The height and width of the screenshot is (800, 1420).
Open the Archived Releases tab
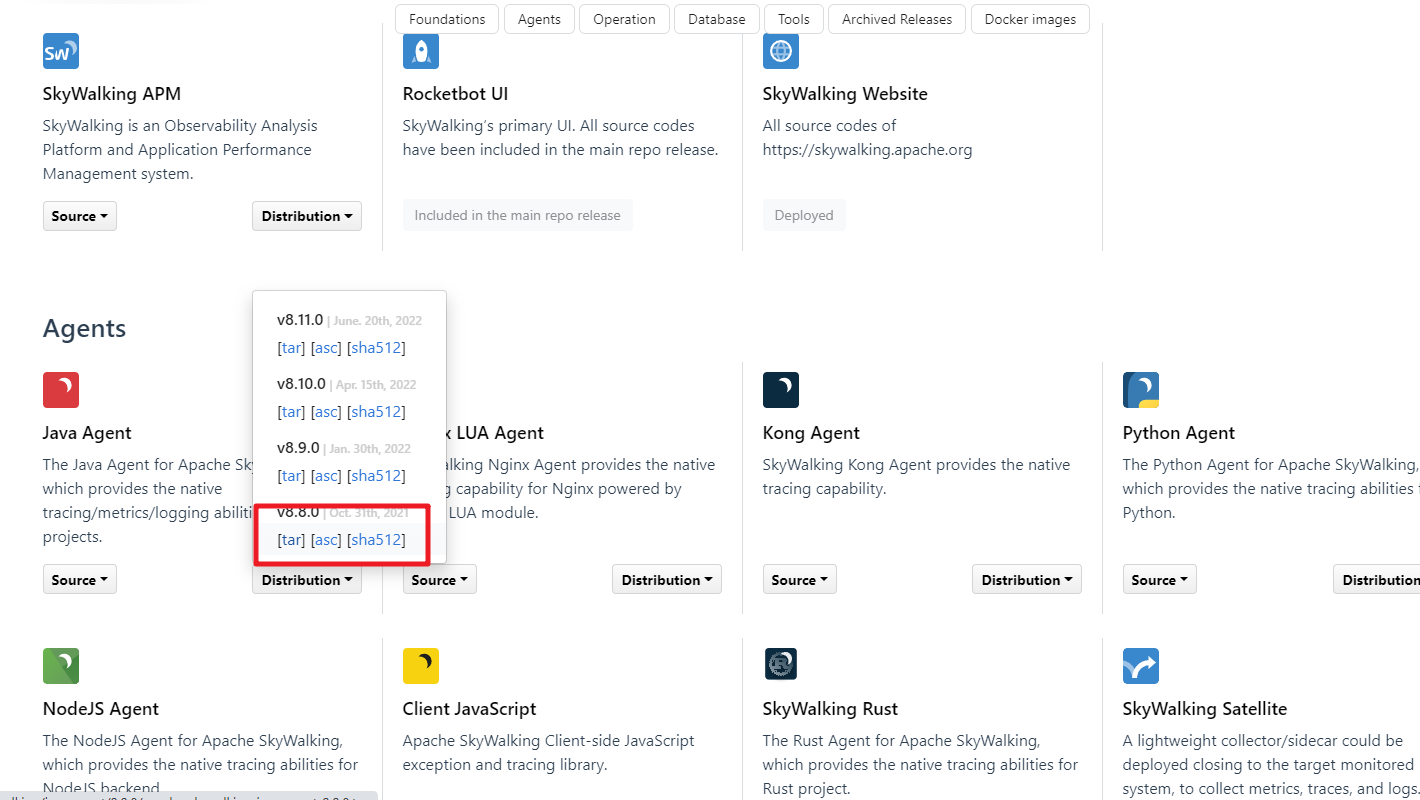click(897, 19)
